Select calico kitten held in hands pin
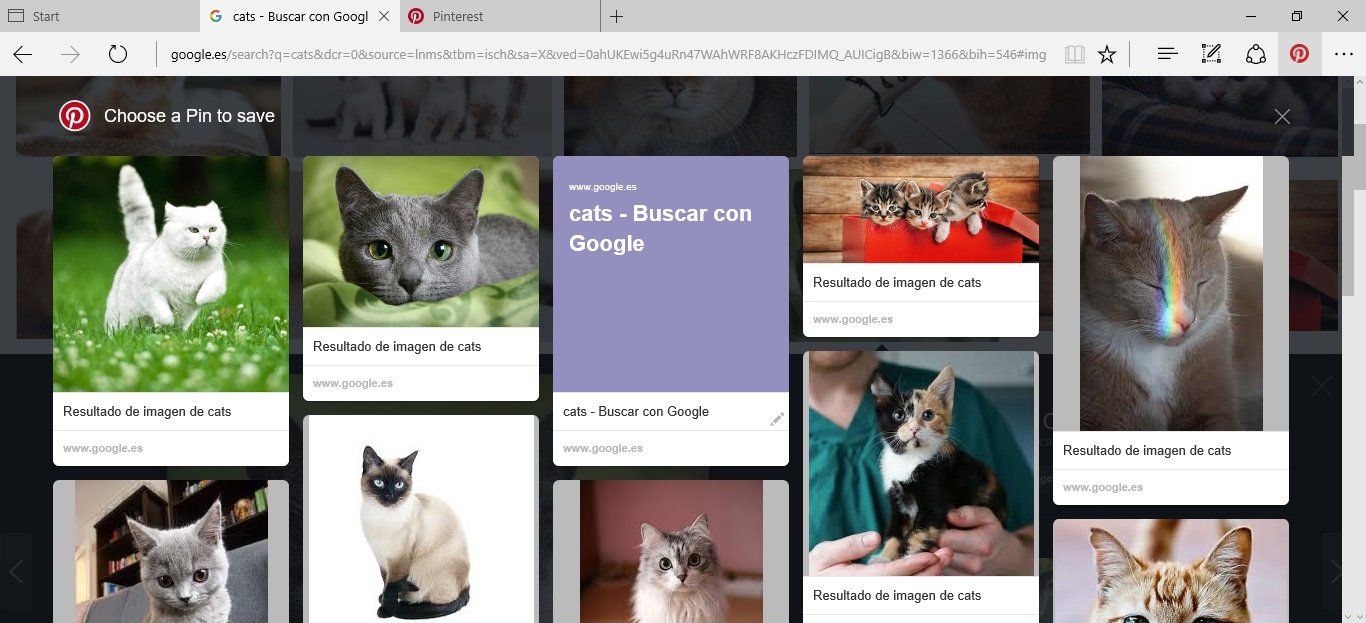Image resolution: width=1366 pixels, height=623 pixels. tap(921, 463)
